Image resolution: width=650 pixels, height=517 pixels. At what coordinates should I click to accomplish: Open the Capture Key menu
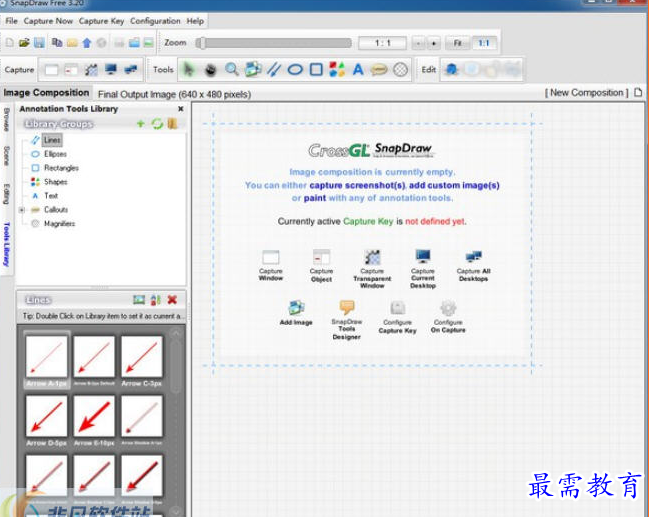coord(101,21)
